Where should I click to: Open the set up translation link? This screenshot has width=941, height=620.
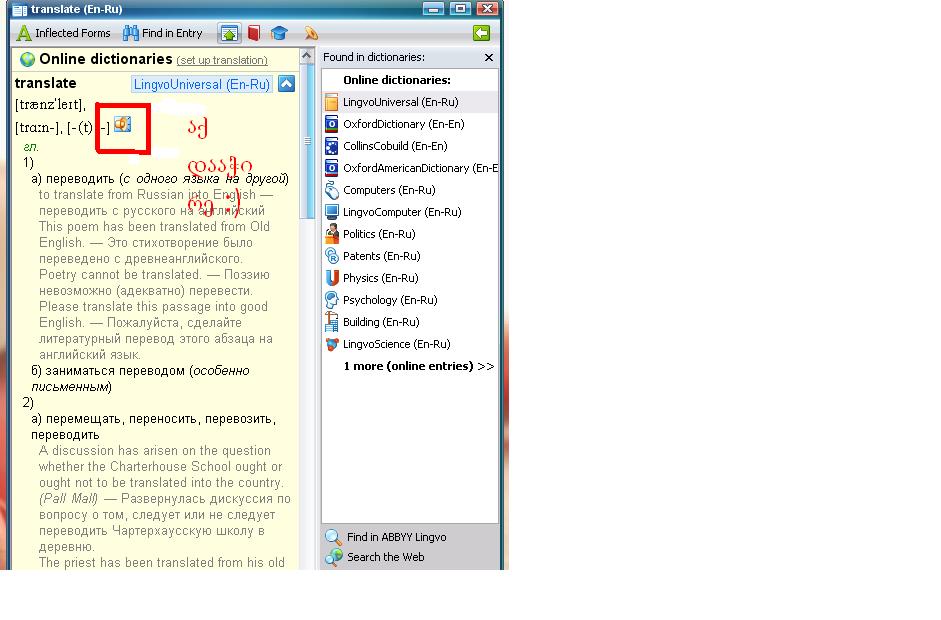[222, 60]
